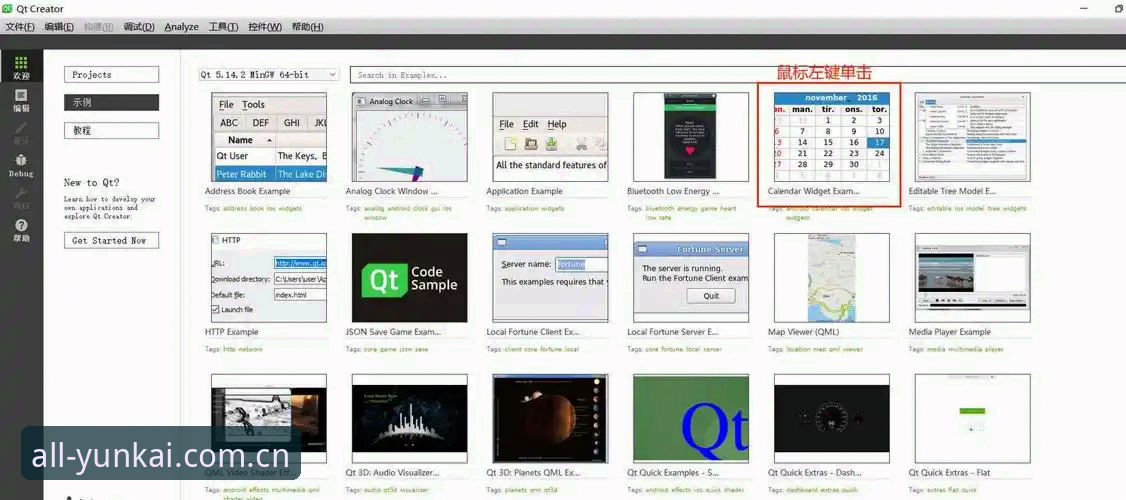The height and width of the screenshot is (500, 1126).
Task: Open the Address Book Example thumbnail
Action: pos(269,136)
